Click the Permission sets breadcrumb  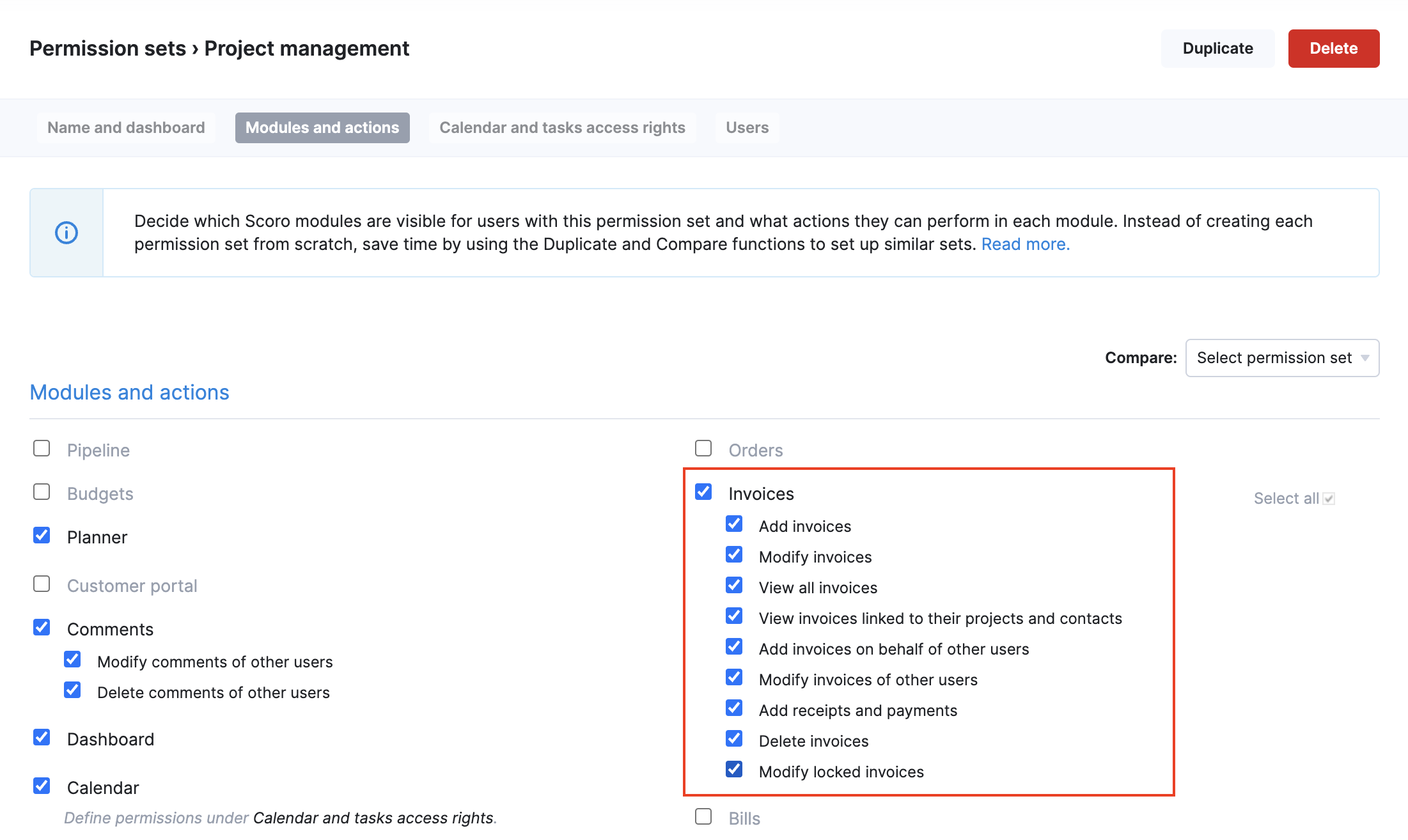(x=107, y=49)
